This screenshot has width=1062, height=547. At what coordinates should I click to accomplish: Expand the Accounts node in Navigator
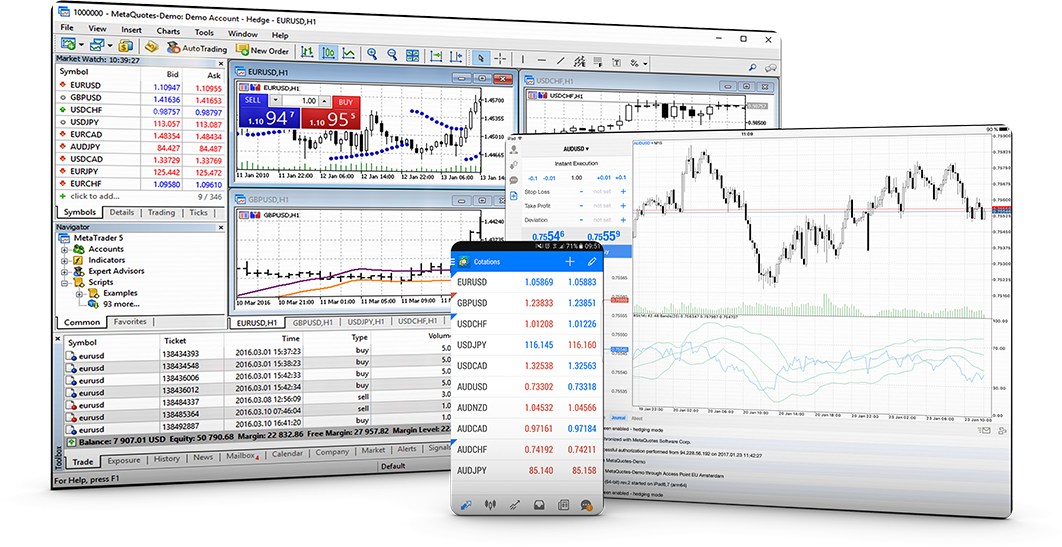click(65, 250)
